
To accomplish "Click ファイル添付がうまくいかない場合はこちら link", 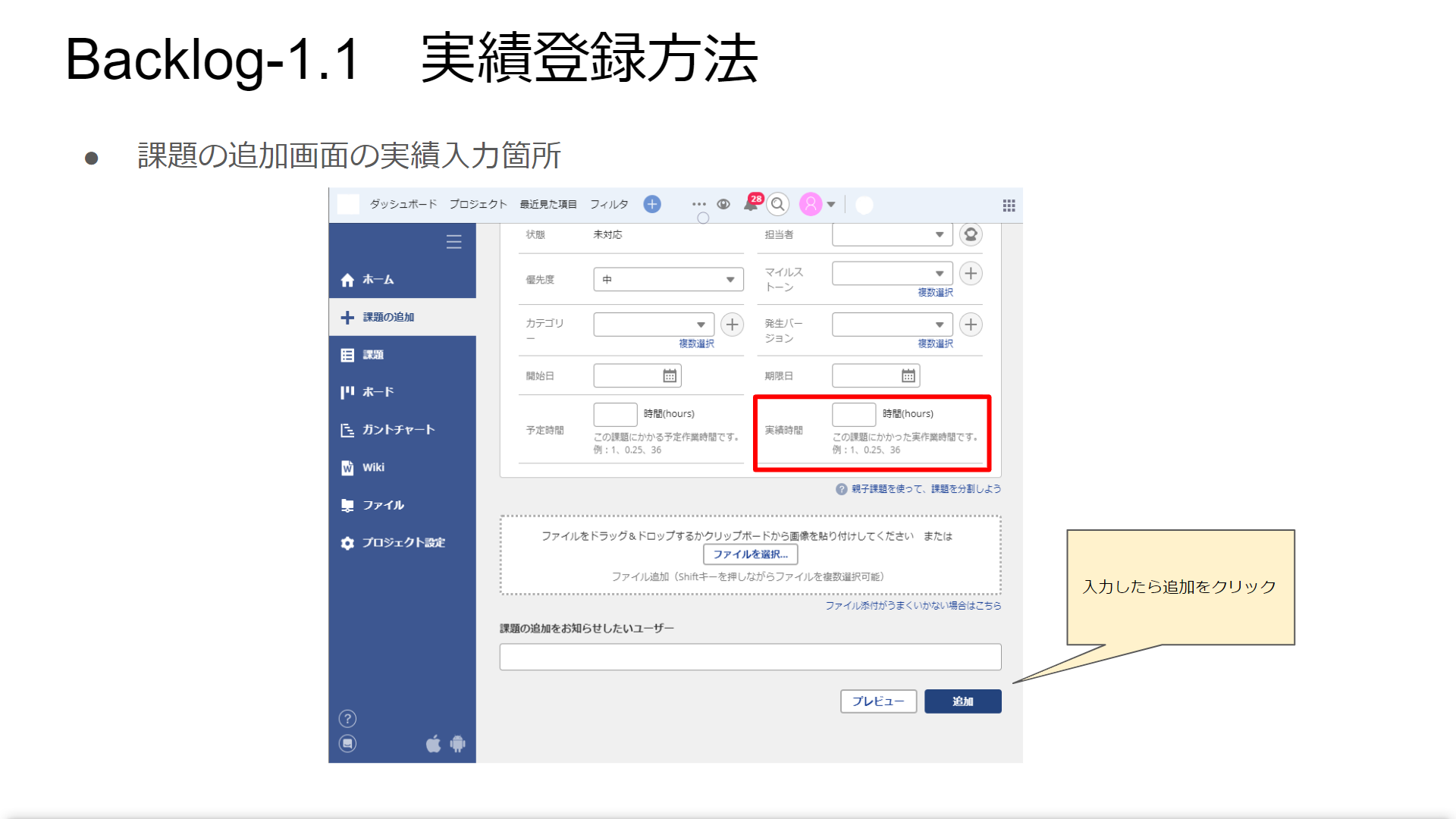I will click(913, 606).
